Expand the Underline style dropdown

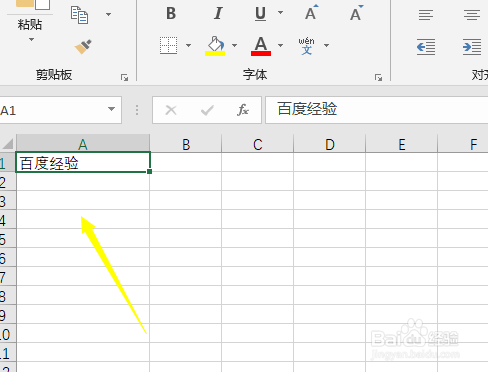click(281, 13)
